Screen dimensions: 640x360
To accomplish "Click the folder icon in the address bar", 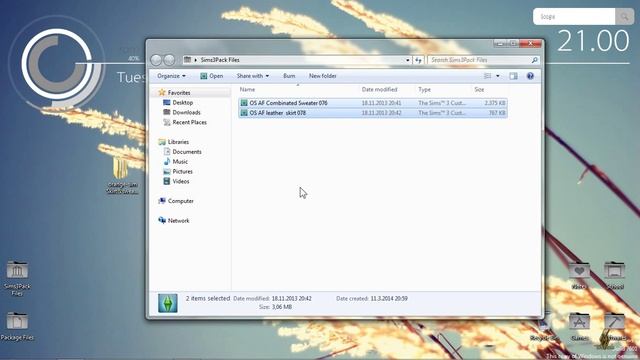I will (187, 60).
